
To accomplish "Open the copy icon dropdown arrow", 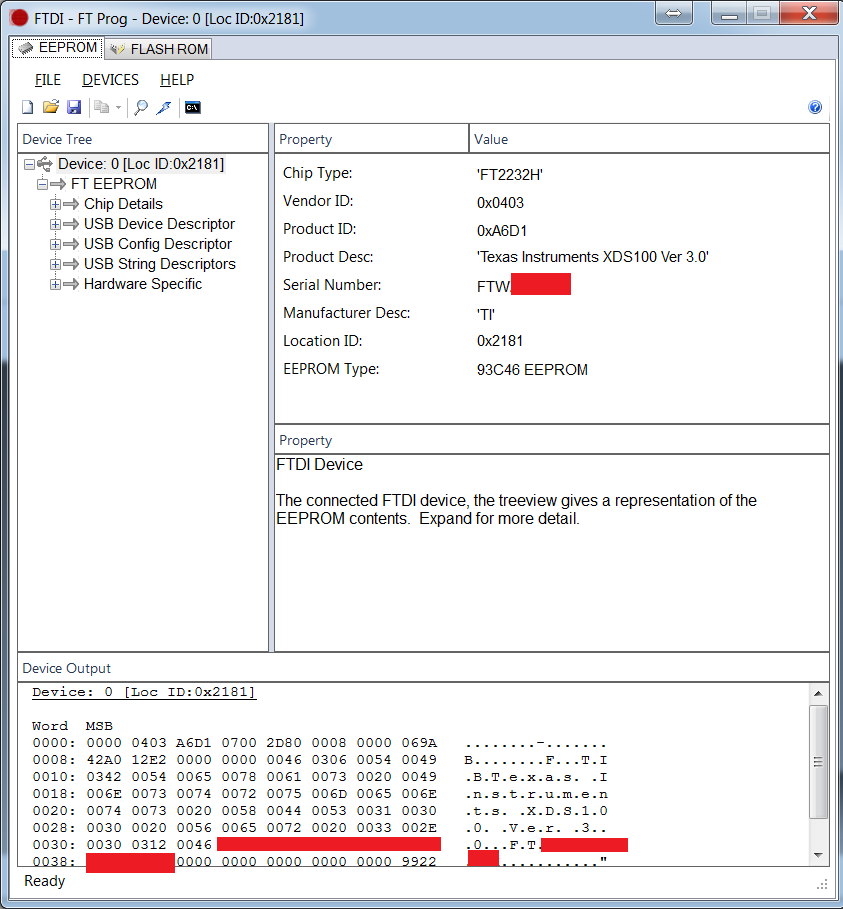I will [x=118, y=107].
